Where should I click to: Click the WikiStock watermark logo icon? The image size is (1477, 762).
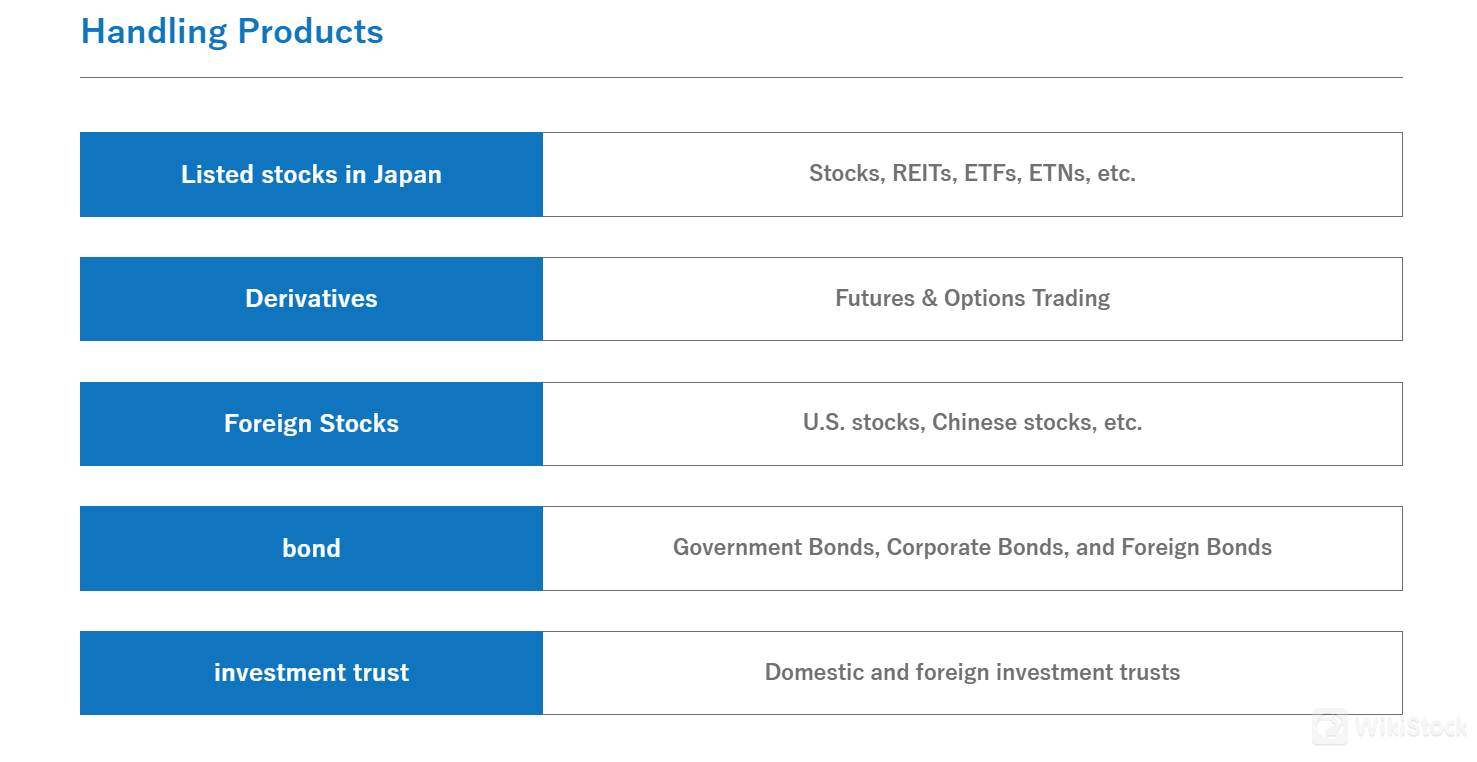pyautogui.click(x=1330, y=727)
